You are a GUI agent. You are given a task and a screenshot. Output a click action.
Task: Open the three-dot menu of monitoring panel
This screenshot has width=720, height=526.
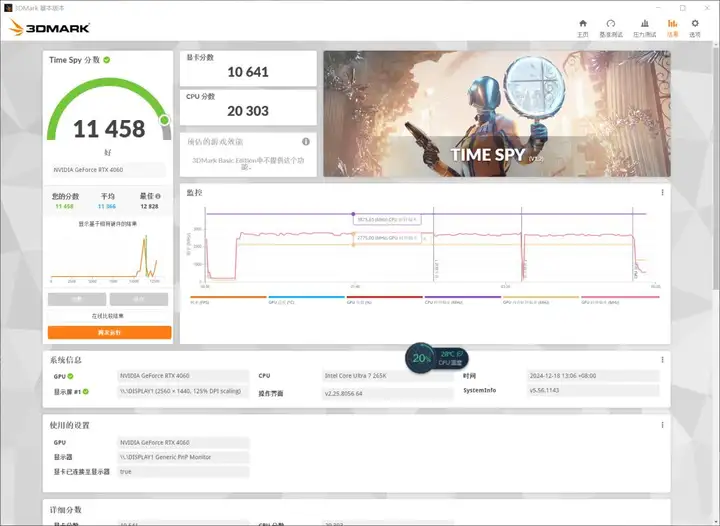[x=662, y=192]
